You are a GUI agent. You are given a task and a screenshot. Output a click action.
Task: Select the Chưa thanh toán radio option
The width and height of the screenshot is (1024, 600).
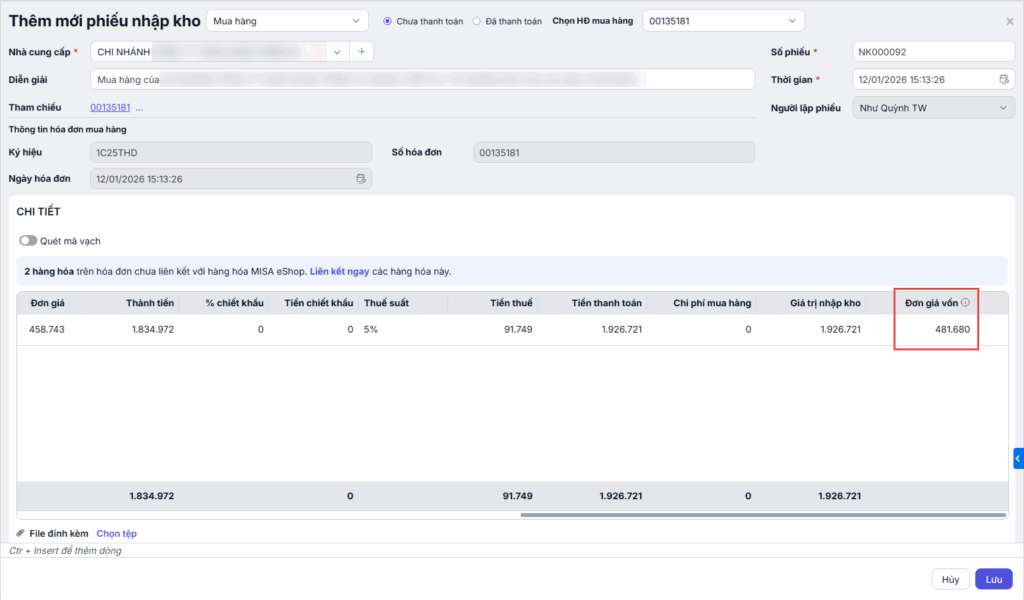(x=388, y=21)
